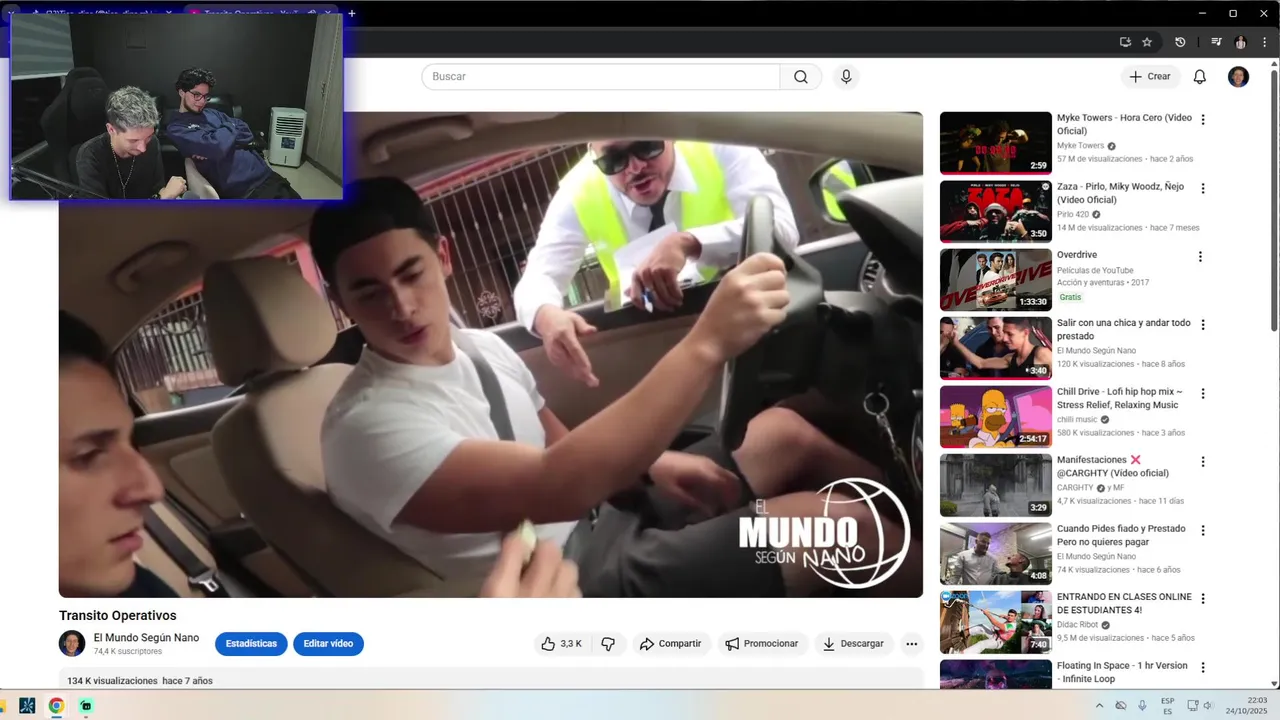Open Myke Towers Hora Cero thumbnail
Viewport: 1280px width, 720px height.
[x=996, y=143]
